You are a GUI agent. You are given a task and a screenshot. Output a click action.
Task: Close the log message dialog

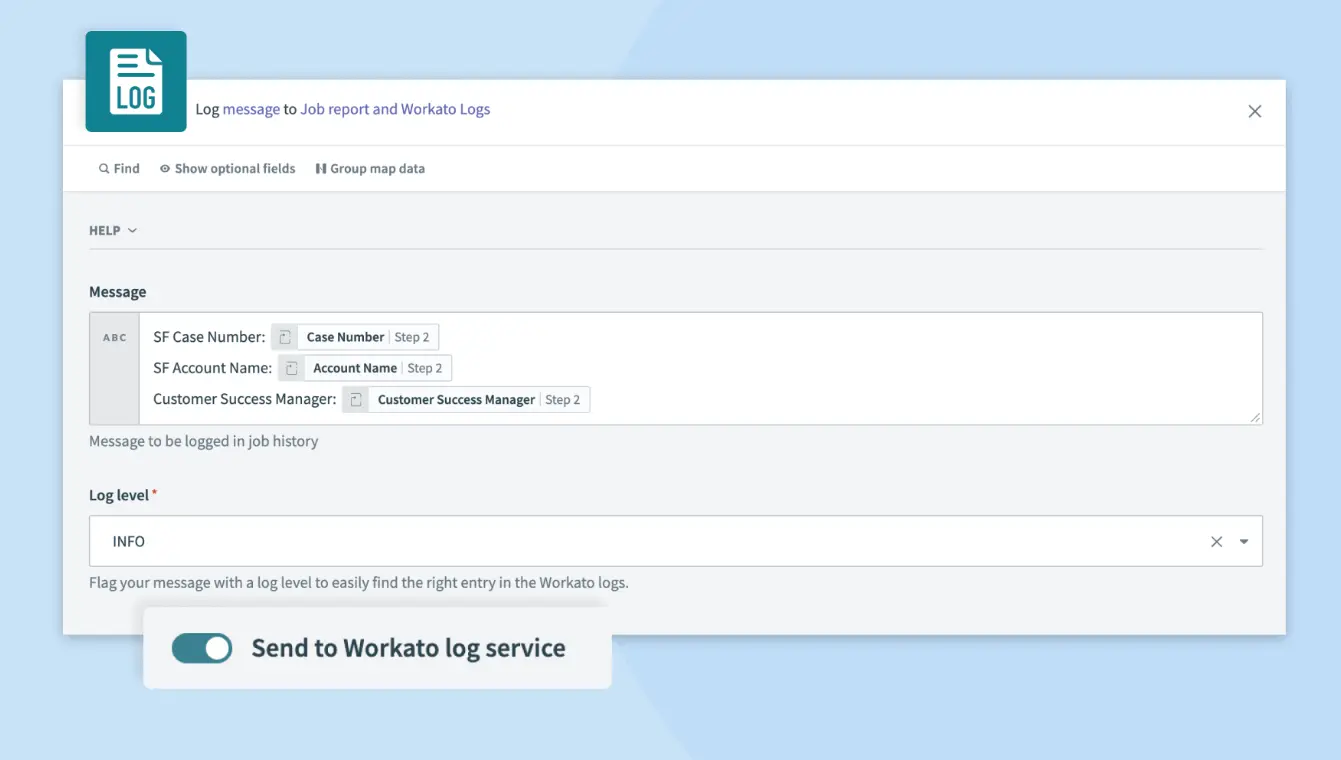coord(1255,111)
